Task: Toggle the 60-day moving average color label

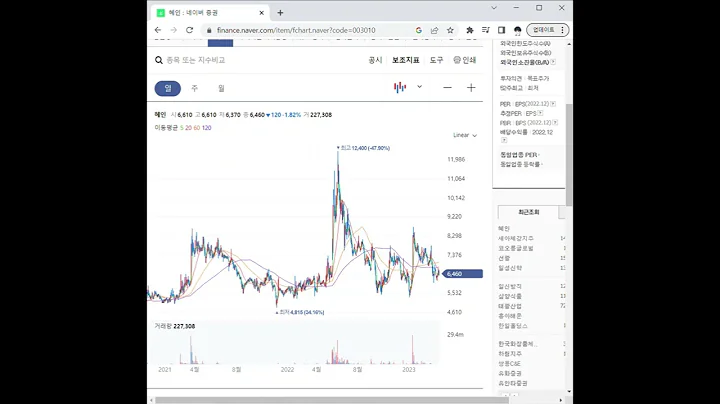Action: click(x=197, y=128)
